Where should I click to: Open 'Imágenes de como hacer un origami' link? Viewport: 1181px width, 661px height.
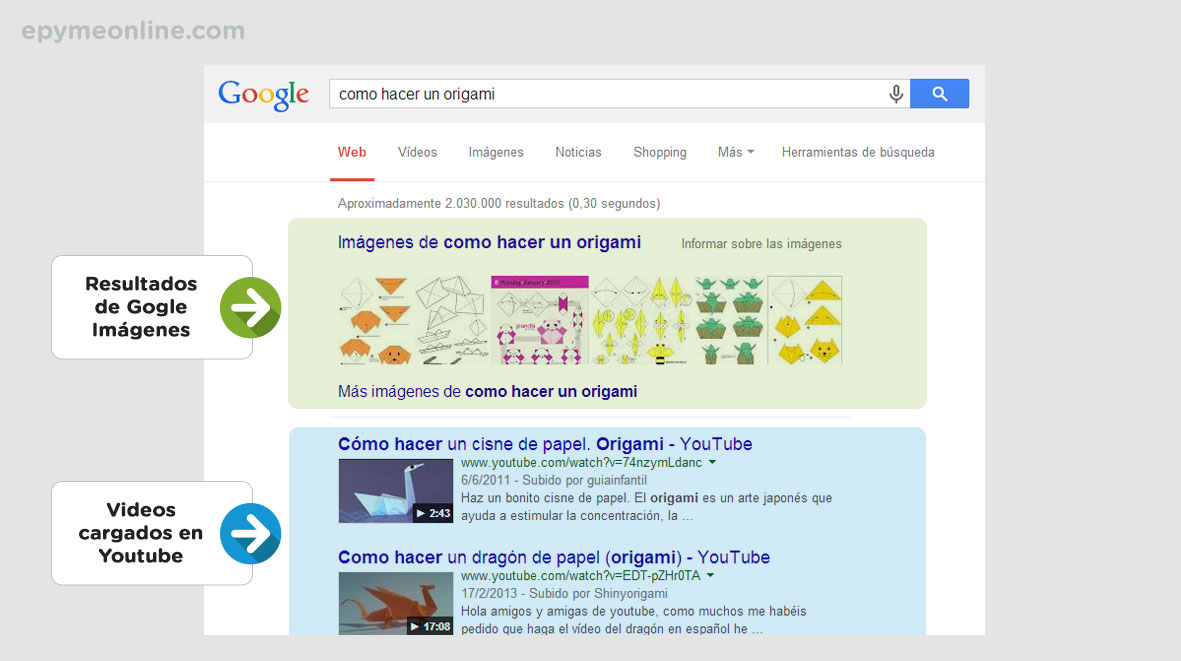(489, 243)
